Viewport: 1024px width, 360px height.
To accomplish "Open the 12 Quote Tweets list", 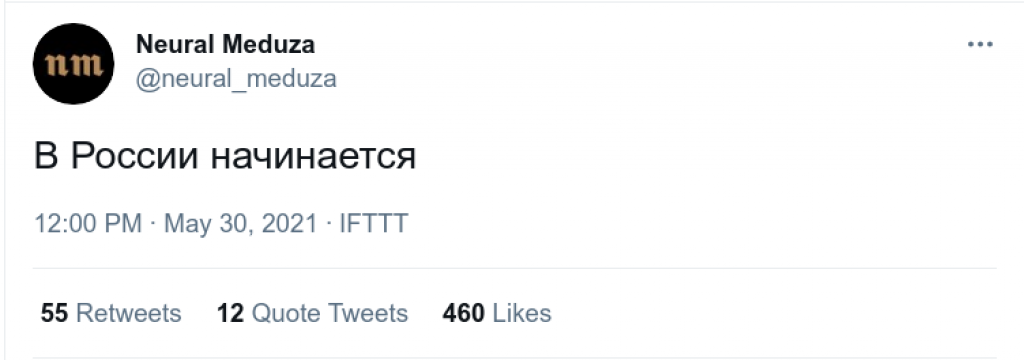I will 313,313.
